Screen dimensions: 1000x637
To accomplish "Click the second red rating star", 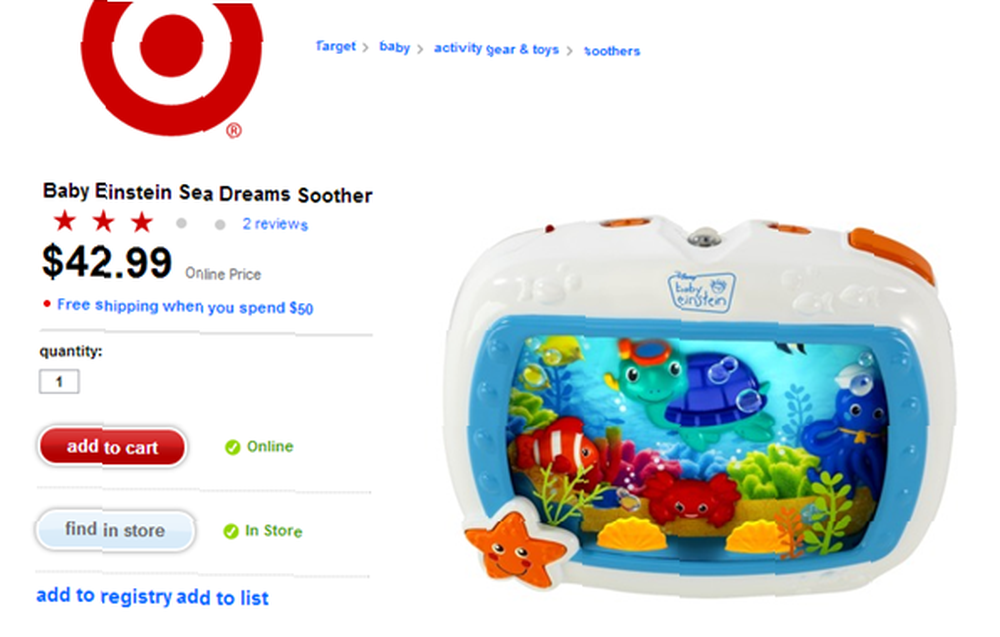I will tap(103, 222).
